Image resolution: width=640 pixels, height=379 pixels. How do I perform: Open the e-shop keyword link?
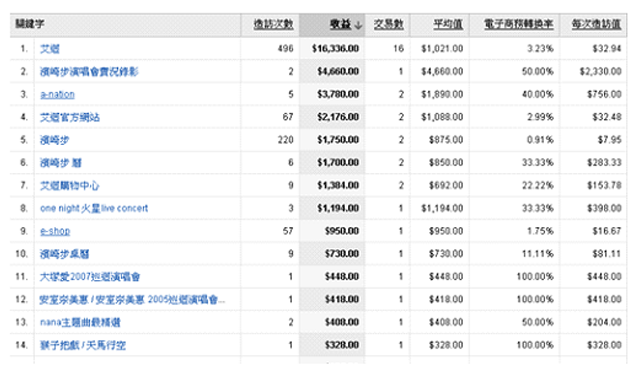[55, 231]
